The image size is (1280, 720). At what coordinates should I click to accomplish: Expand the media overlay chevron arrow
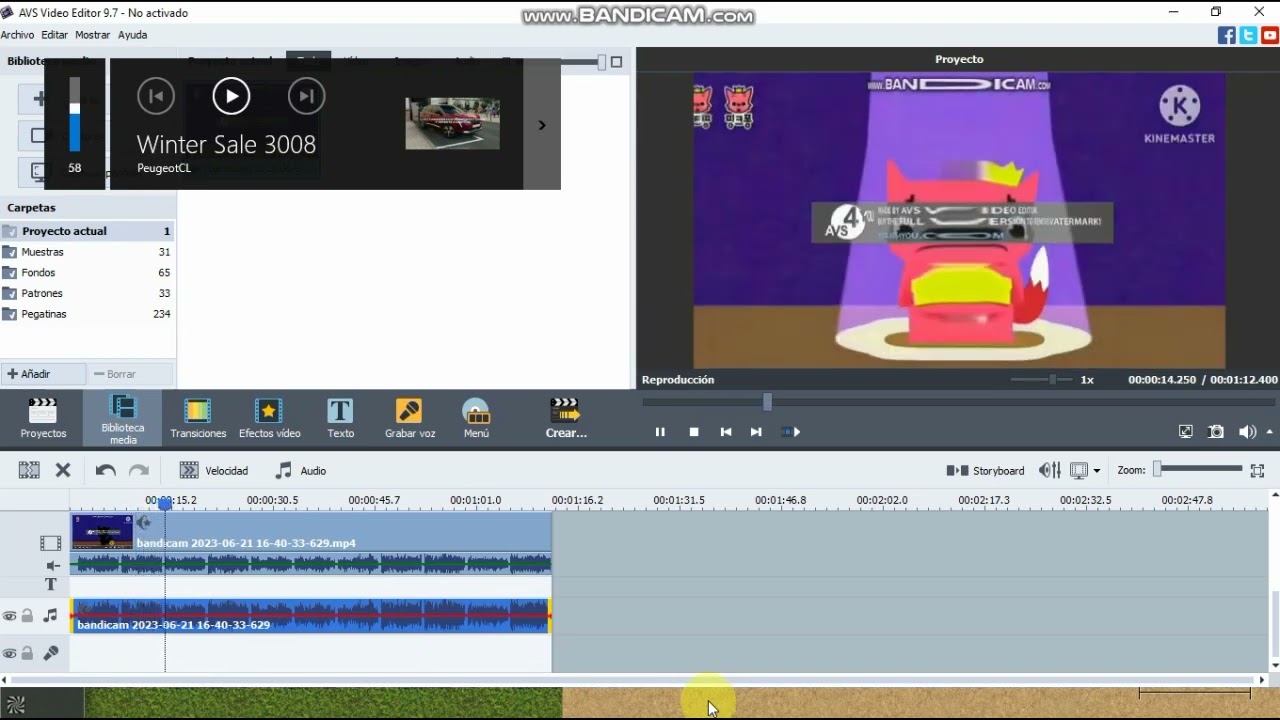pyautogui.click(x=542, y=125)
